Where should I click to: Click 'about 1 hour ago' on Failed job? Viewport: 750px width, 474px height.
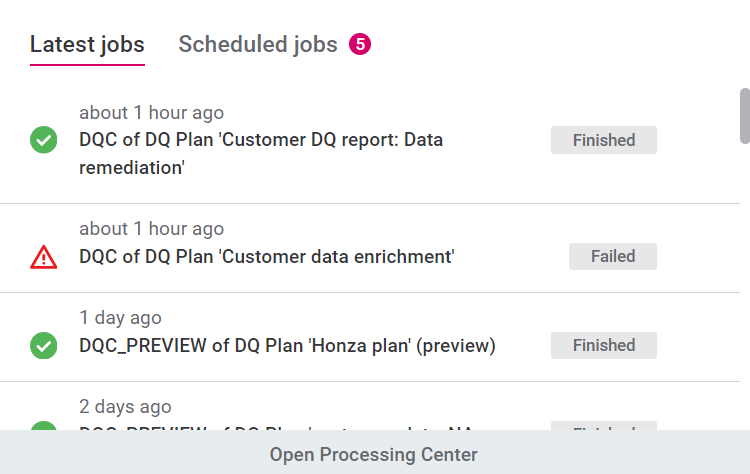[151, 229]
